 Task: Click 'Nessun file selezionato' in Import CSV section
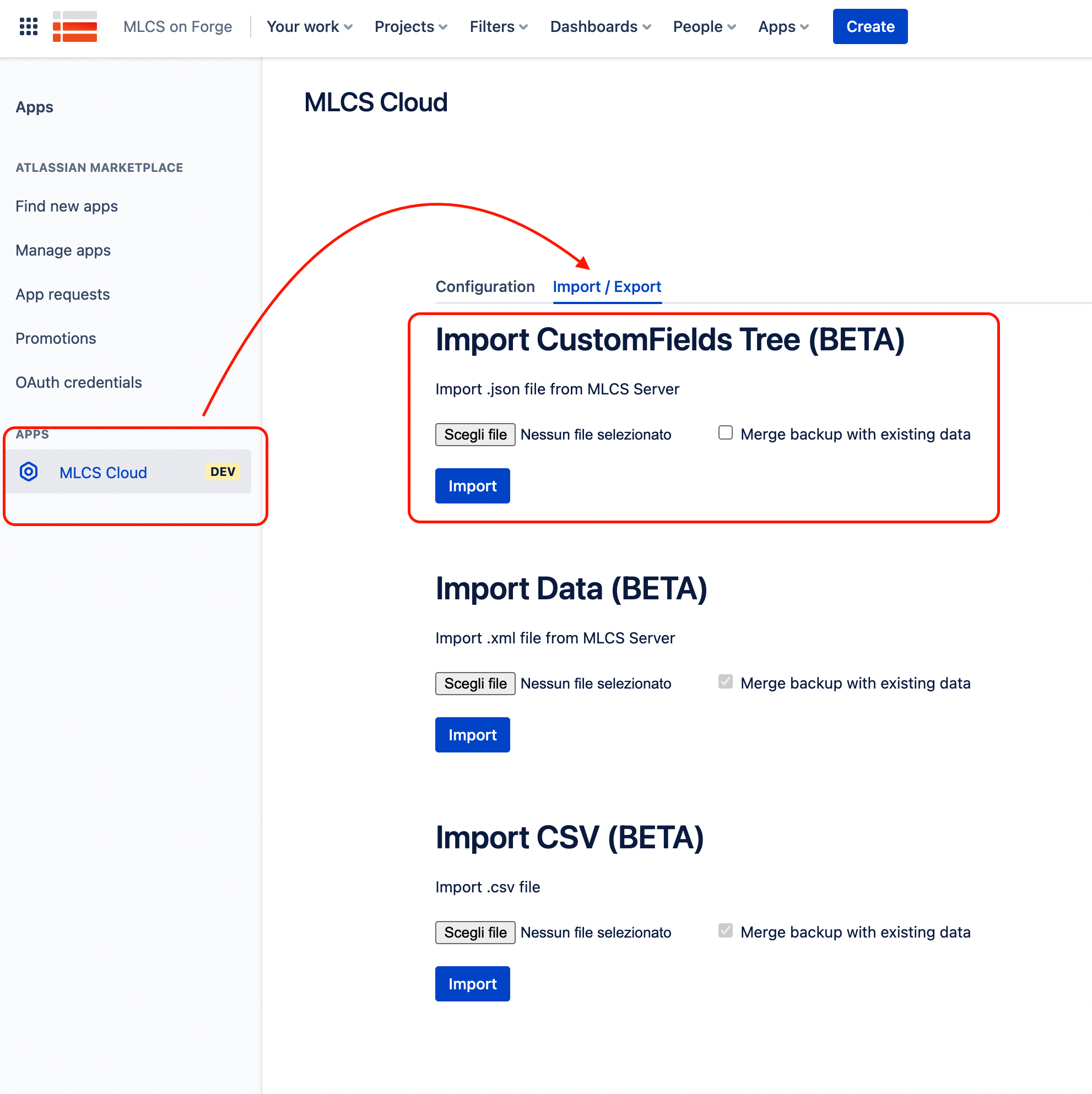(595, 933)
